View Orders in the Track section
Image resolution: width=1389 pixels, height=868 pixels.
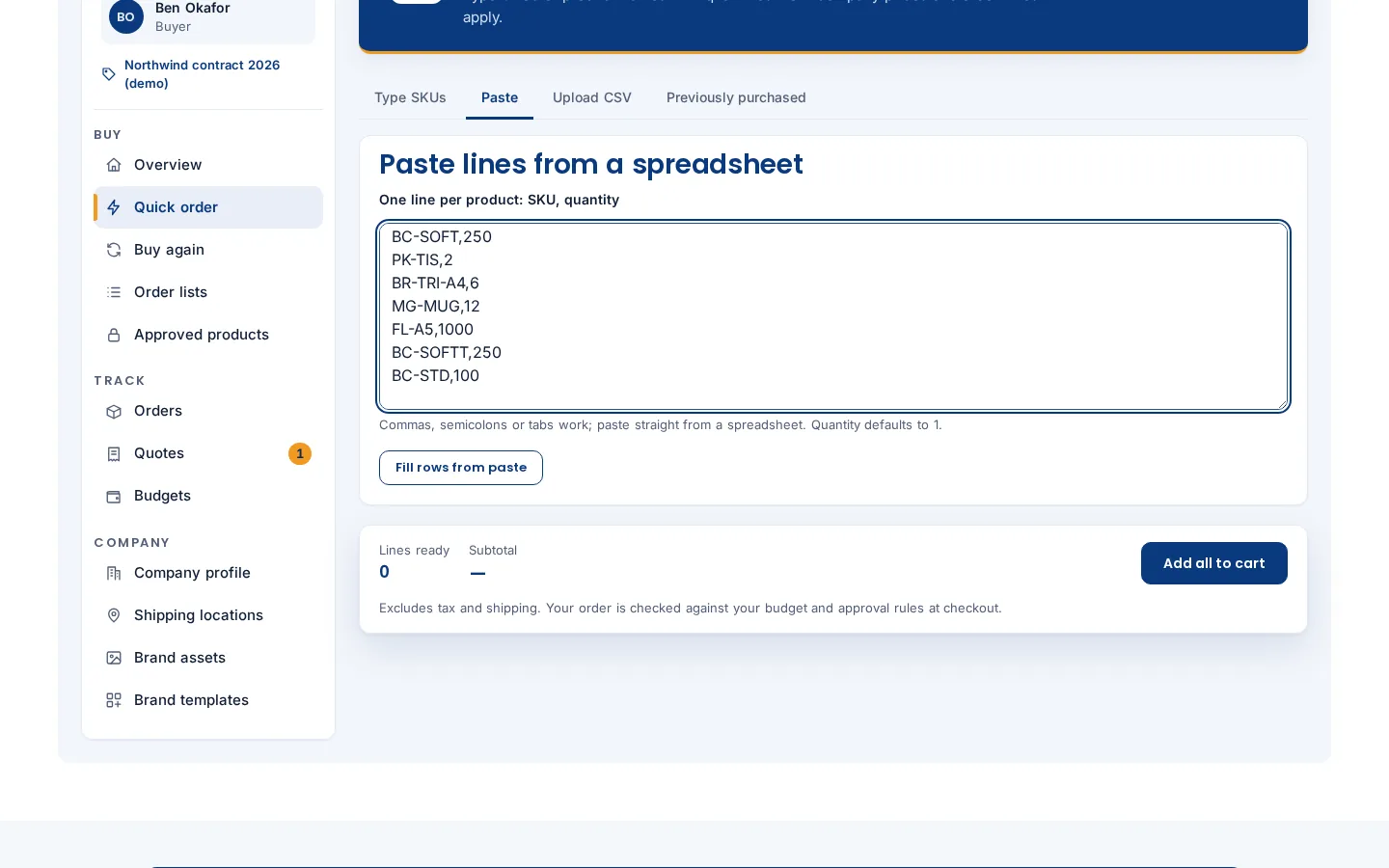point(208,411)
